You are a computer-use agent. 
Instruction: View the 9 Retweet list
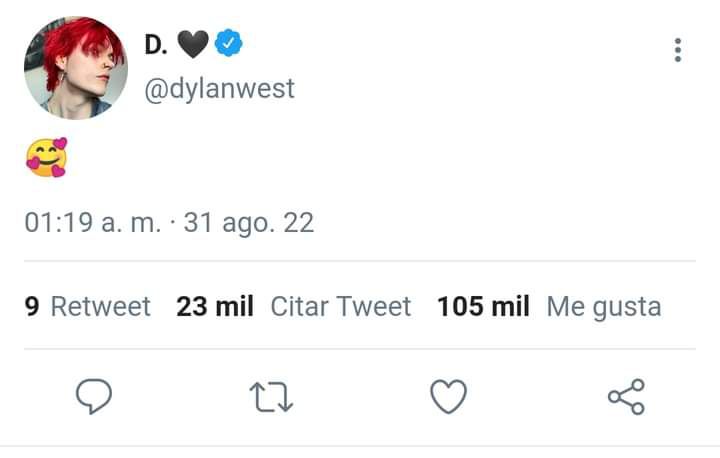coord(87,306)
